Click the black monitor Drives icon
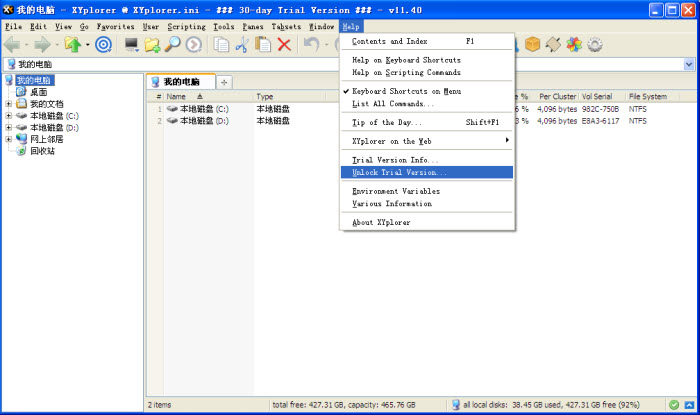 click(x=131, y=45)
